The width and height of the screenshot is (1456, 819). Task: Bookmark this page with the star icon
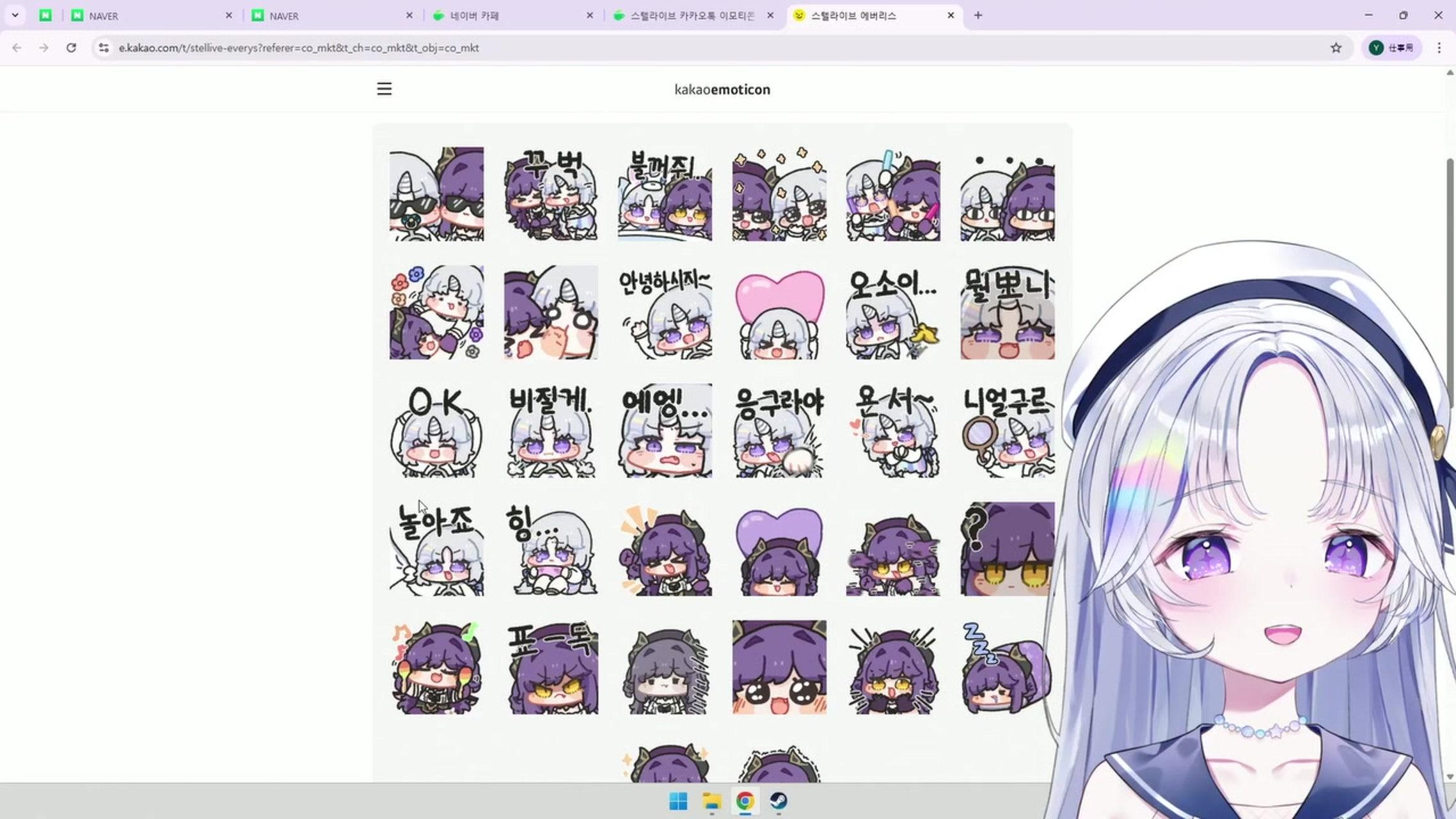(x=1336, y=48)
